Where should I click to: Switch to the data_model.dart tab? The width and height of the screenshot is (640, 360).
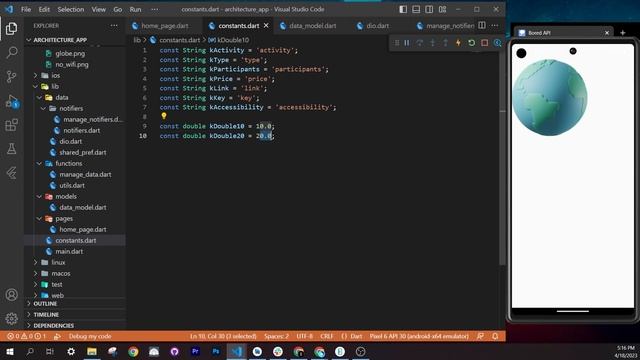[x=313, y=26]
